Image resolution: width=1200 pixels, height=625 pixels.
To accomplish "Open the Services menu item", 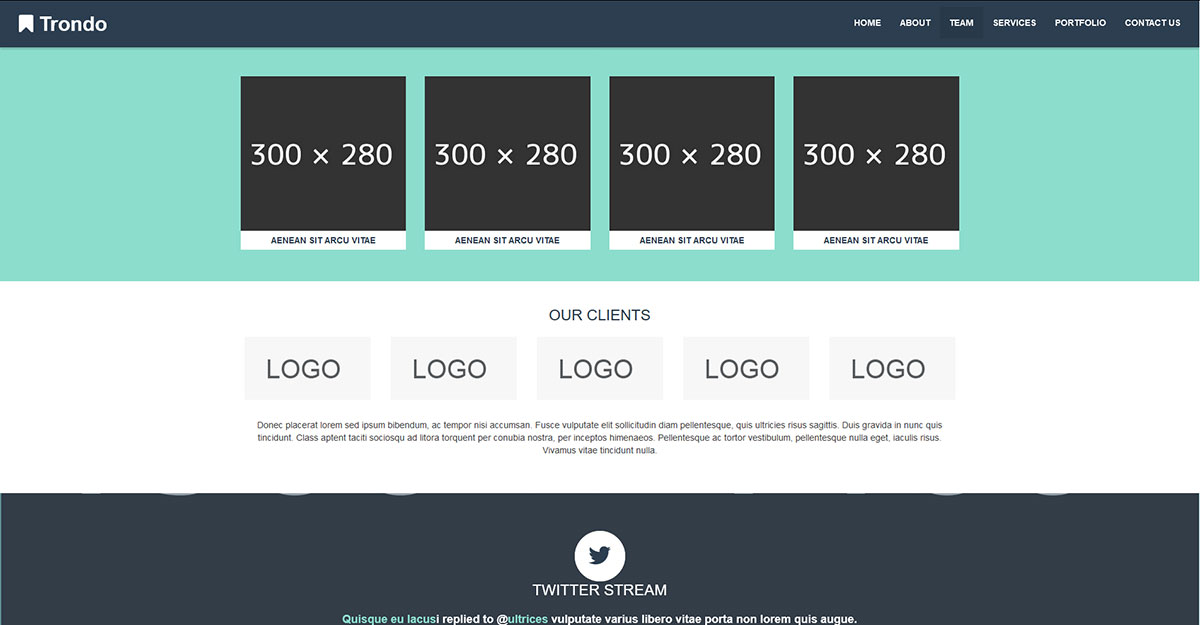I will 1014,23.
